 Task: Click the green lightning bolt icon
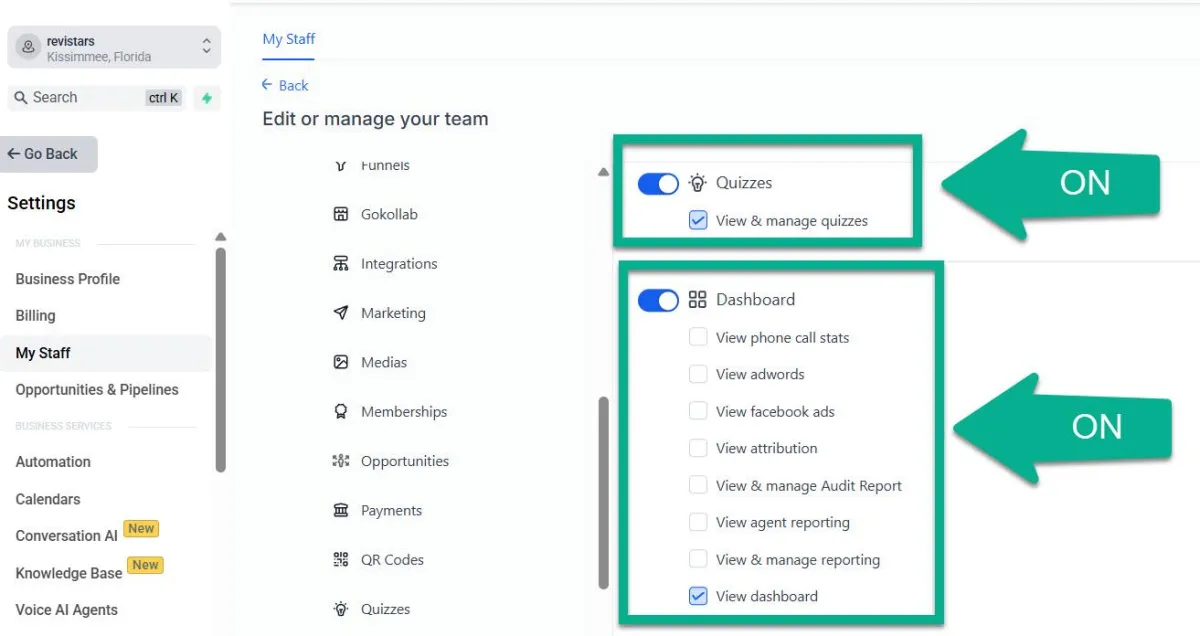click(207, 98)
